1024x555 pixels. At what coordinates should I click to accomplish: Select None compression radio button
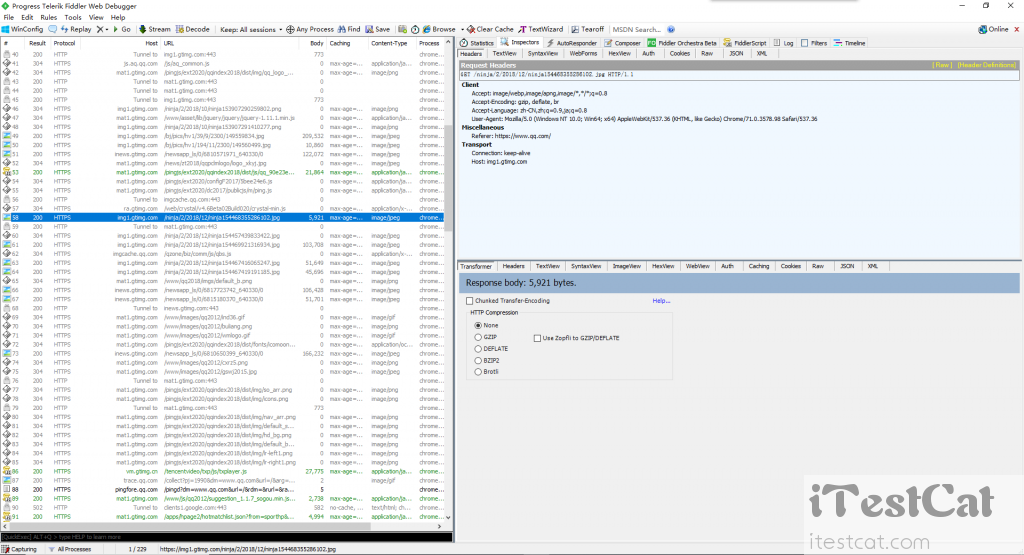click(x=478, y=325)
